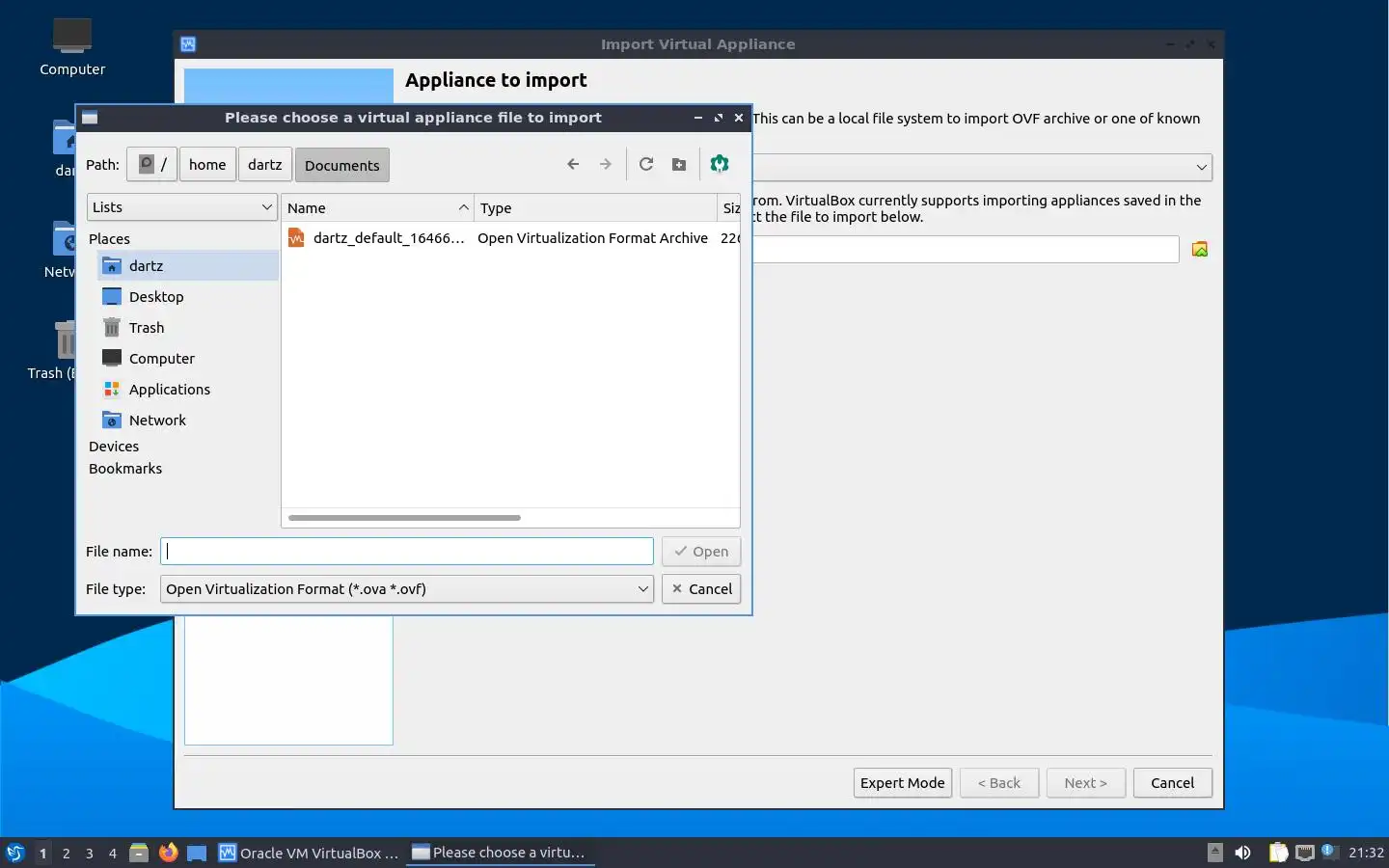Click the Open button in file dialog
The height and width of the screenshot is (868, 1389).
(701, 552)
